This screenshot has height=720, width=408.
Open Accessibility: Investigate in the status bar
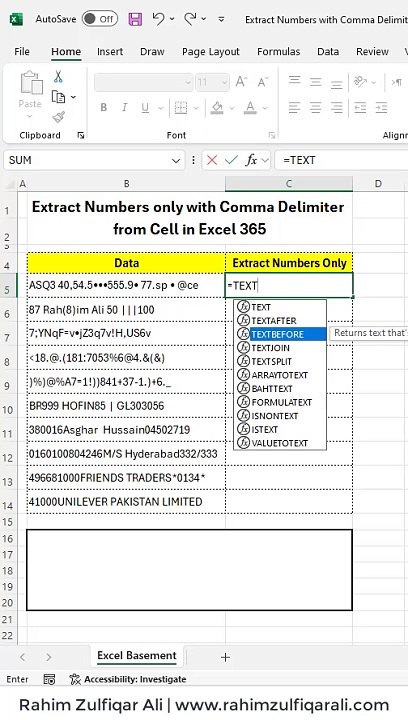128,679
